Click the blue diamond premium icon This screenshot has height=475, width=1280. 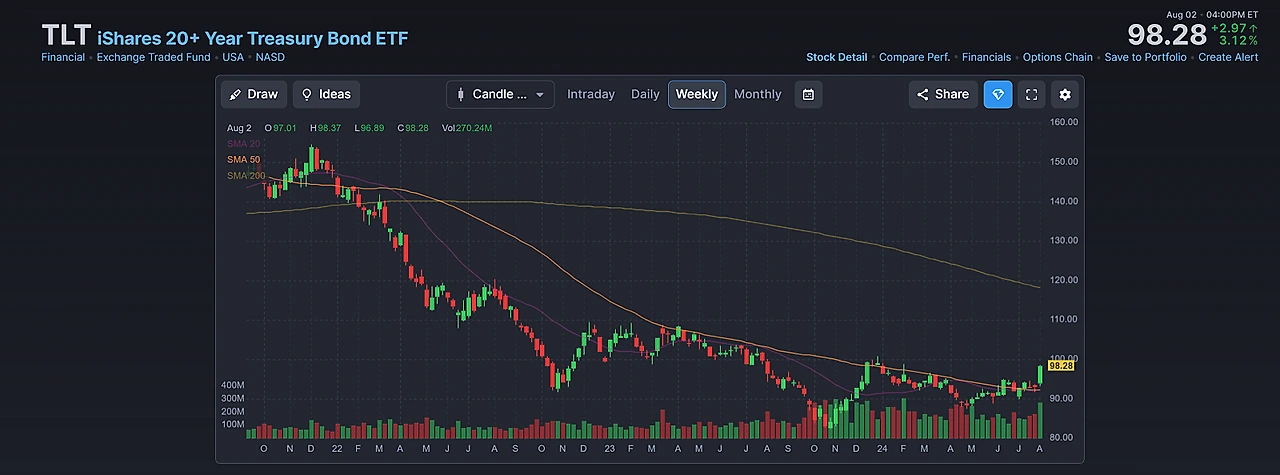[998, 94]
